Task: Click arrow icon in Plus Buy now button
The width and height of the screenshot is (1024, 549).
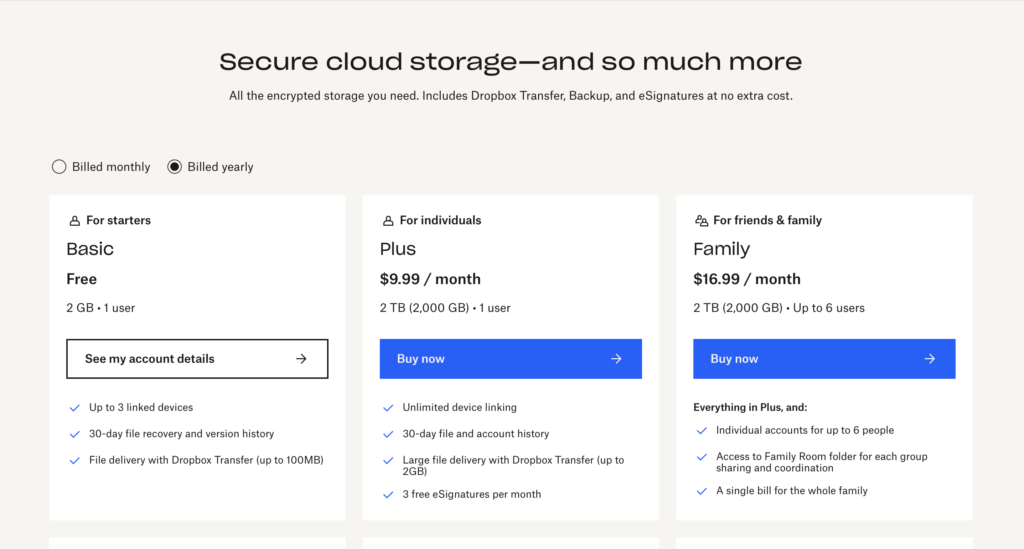Action: (616, 358)
